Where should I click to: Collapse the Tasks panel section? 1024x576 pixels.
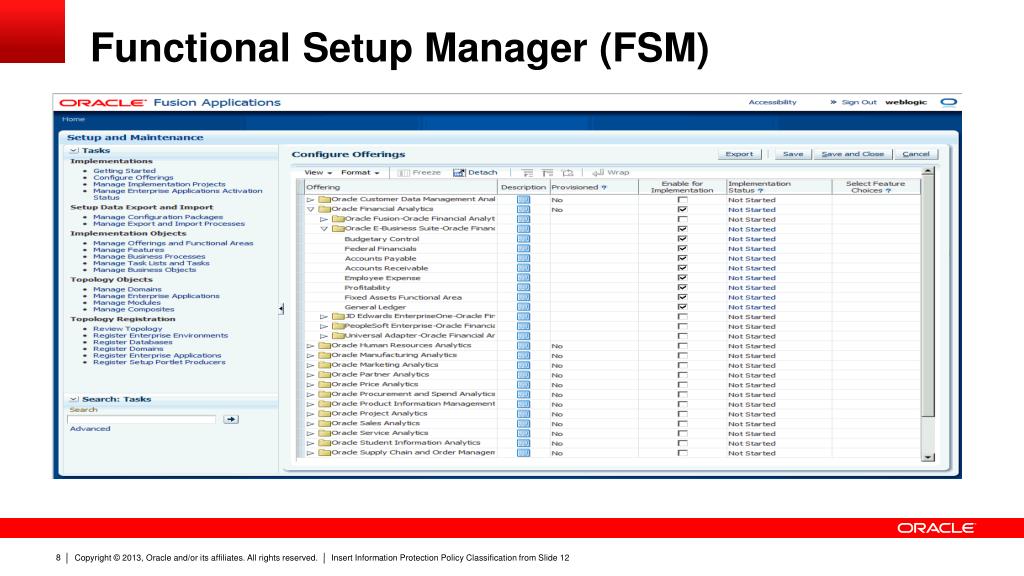tap(74, 150)
